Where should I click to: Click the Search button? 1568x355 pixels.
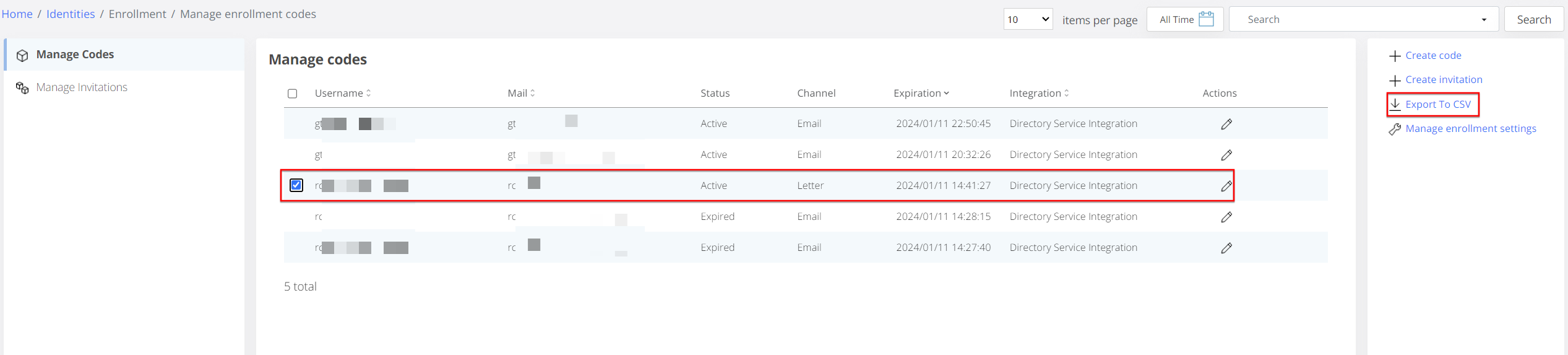1533,19
